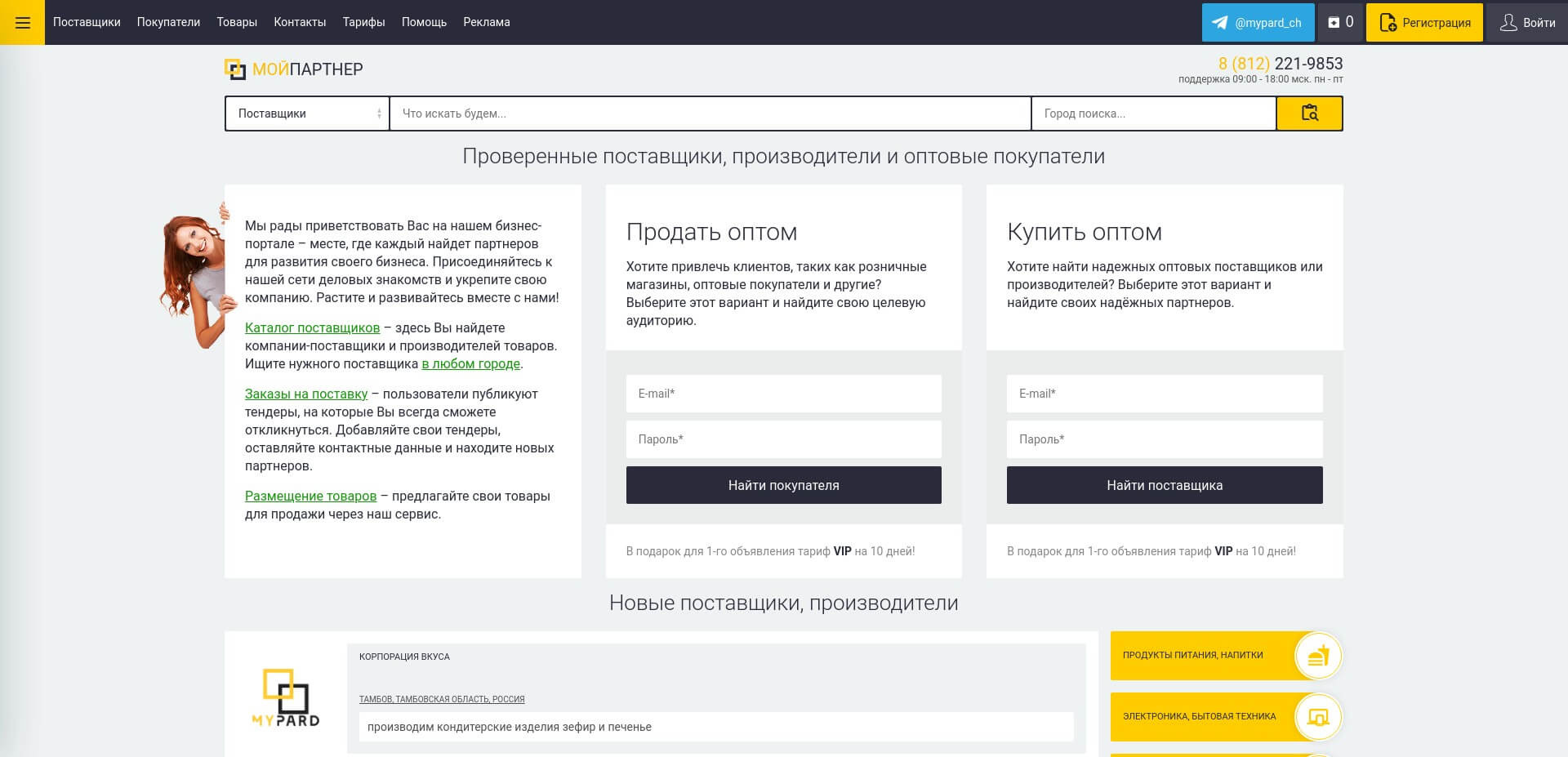This screenshot has width=1568, height=757.
Task: Click the MyPard company logo thumbnail
Action: [286, 697]
